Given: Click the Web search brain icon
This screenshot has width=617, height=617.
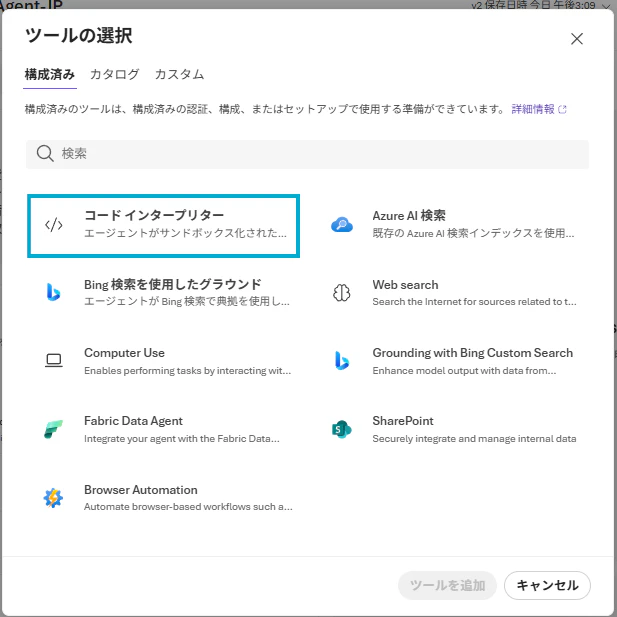Looking at the screenshot, I should (x=342, y=293).
